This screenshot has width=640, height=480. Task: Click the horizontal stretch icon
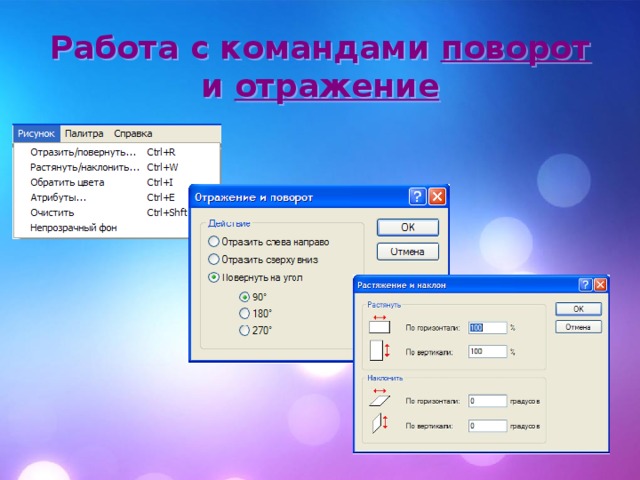pyautogui.click(x=380, y=324)
